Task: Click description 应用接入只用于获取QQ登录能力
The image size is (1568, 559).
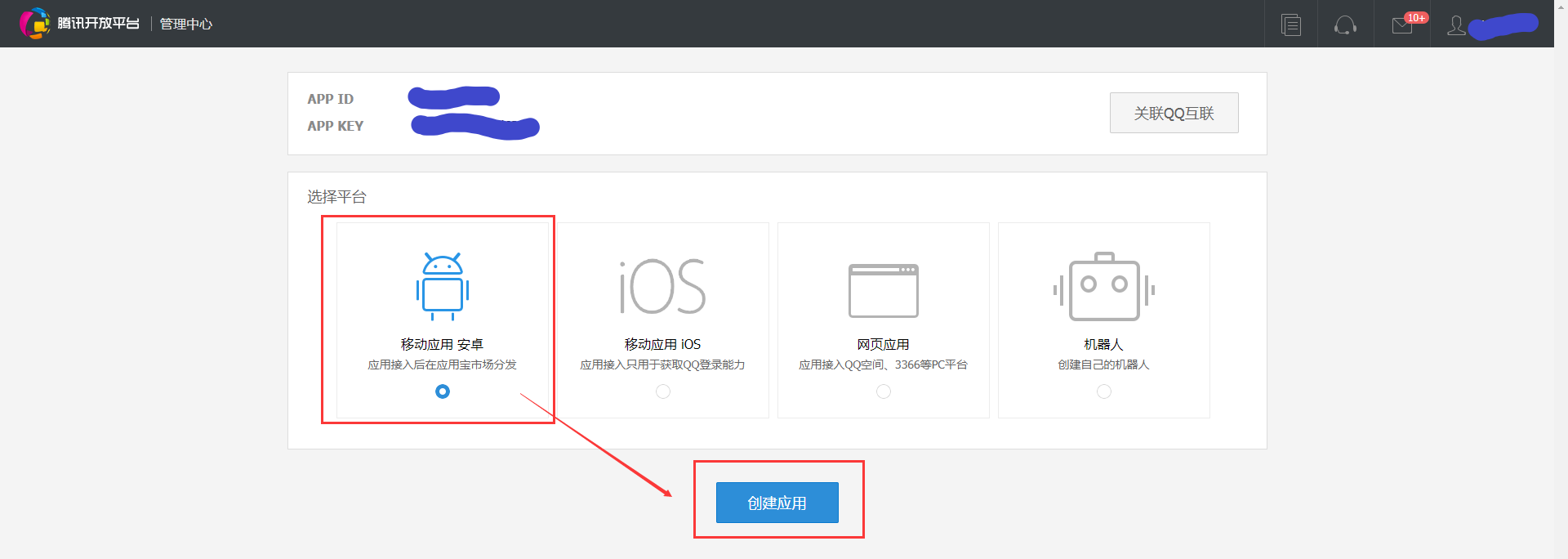Action: coord(662,364)
